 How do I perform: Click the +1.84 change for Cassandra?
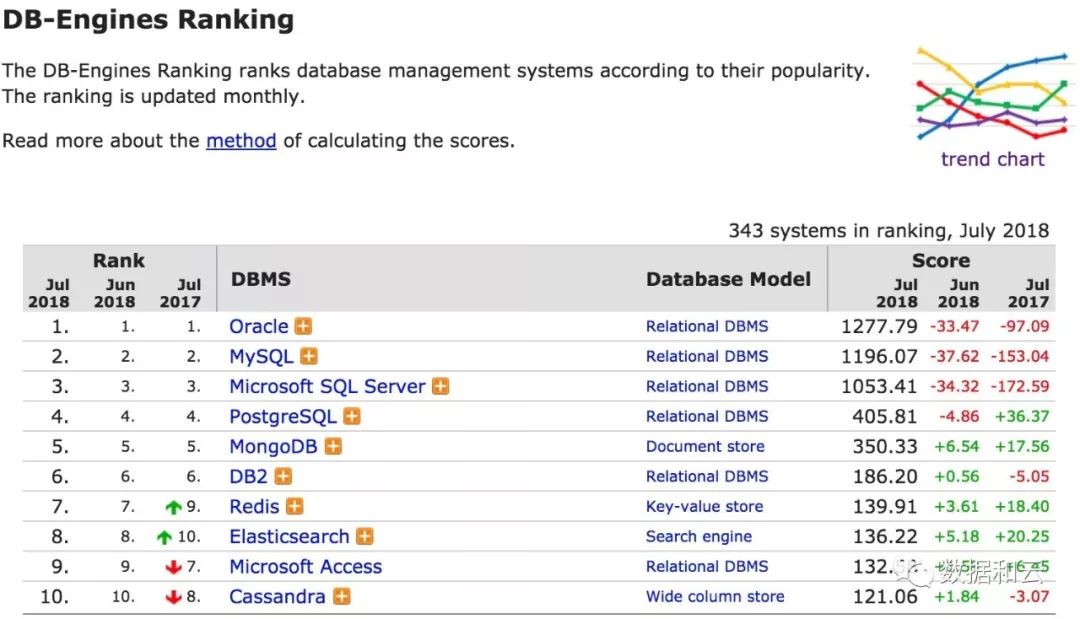click(x=956, y=596)
